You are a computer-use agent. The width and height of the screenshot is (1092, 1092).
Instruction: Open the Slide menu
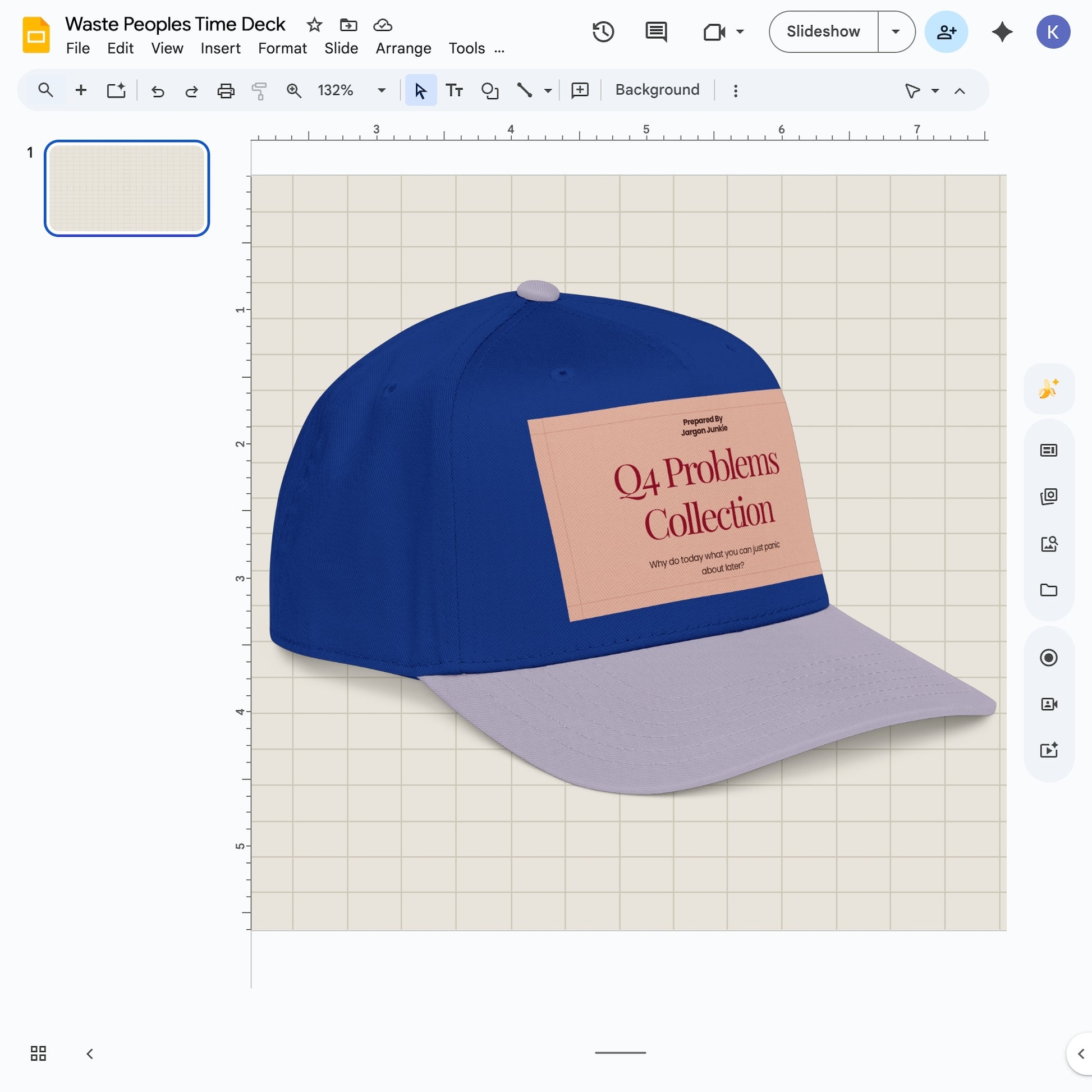click(x=341, y=49)
